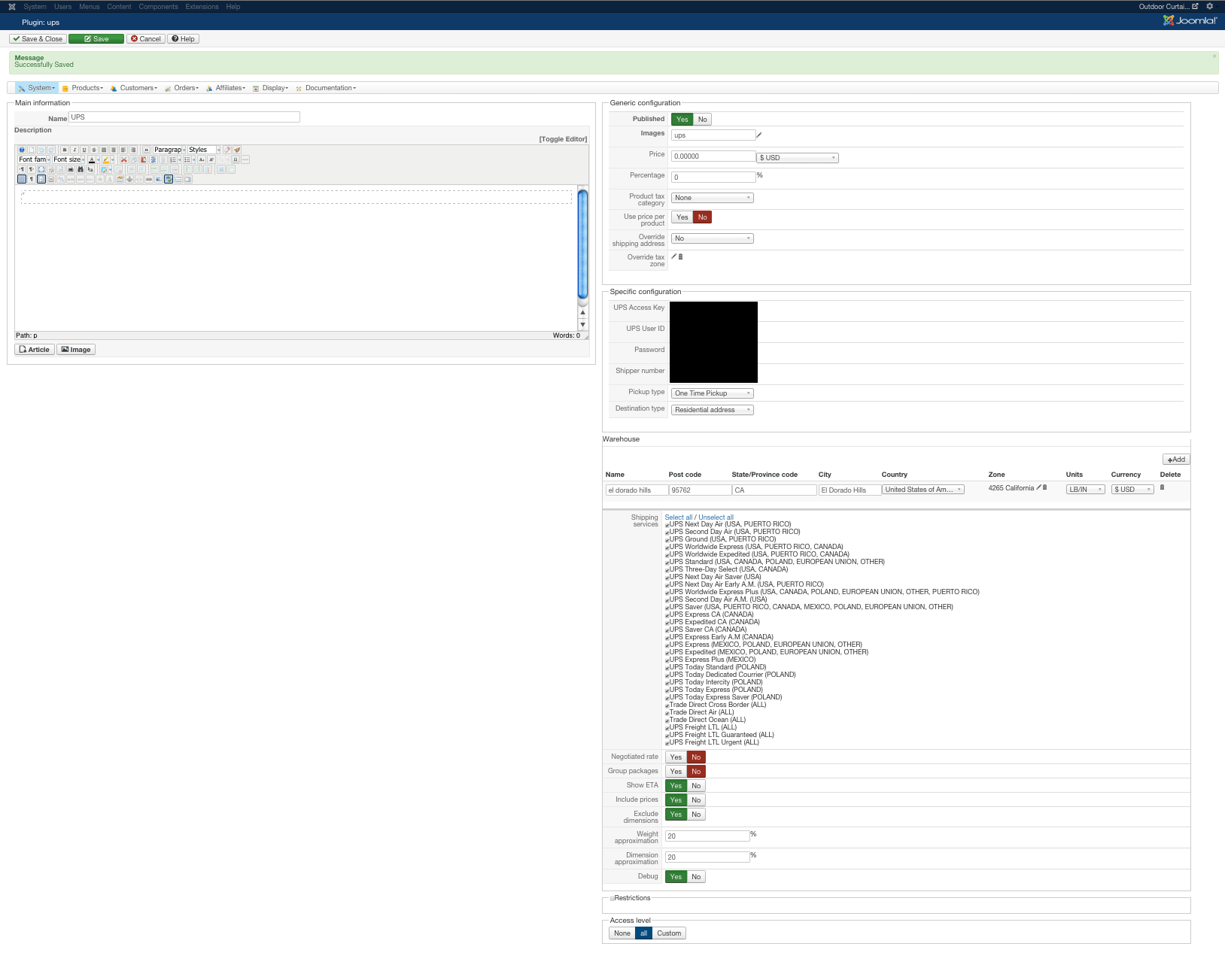
Task: Add a new warehouse with Add button
Action: pos(1176,460)
